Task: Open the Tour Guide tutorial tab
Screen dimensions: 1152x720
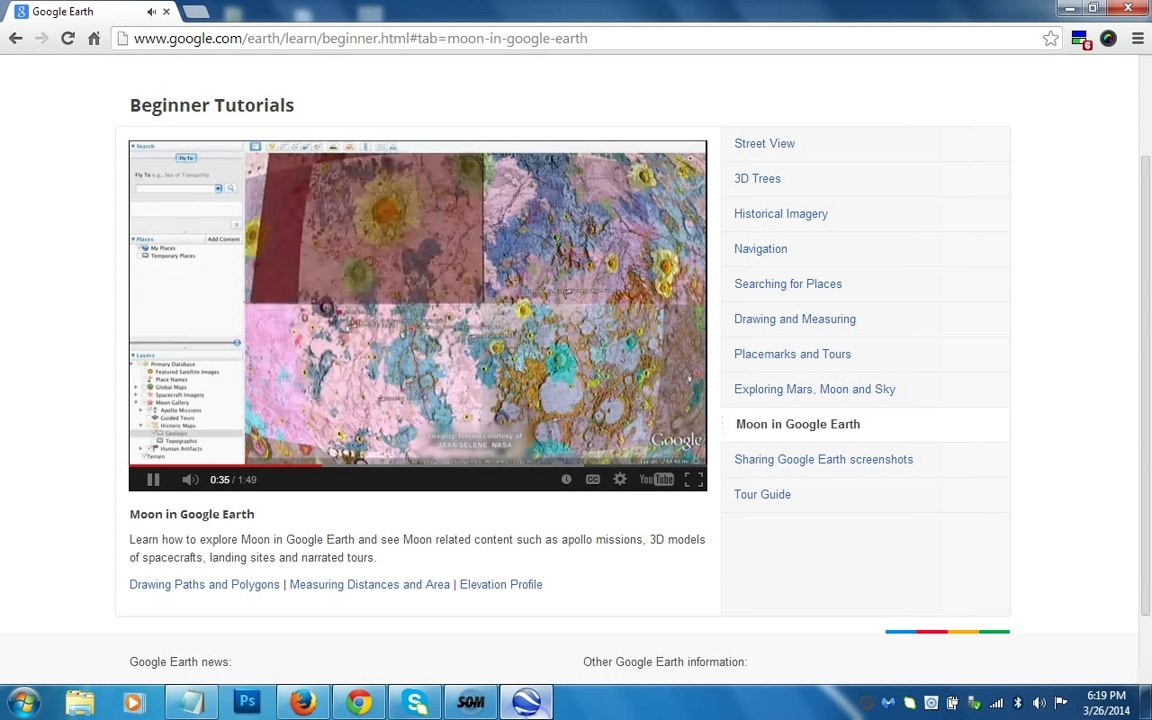Action: pyautogui.click(x=865, y=494)
